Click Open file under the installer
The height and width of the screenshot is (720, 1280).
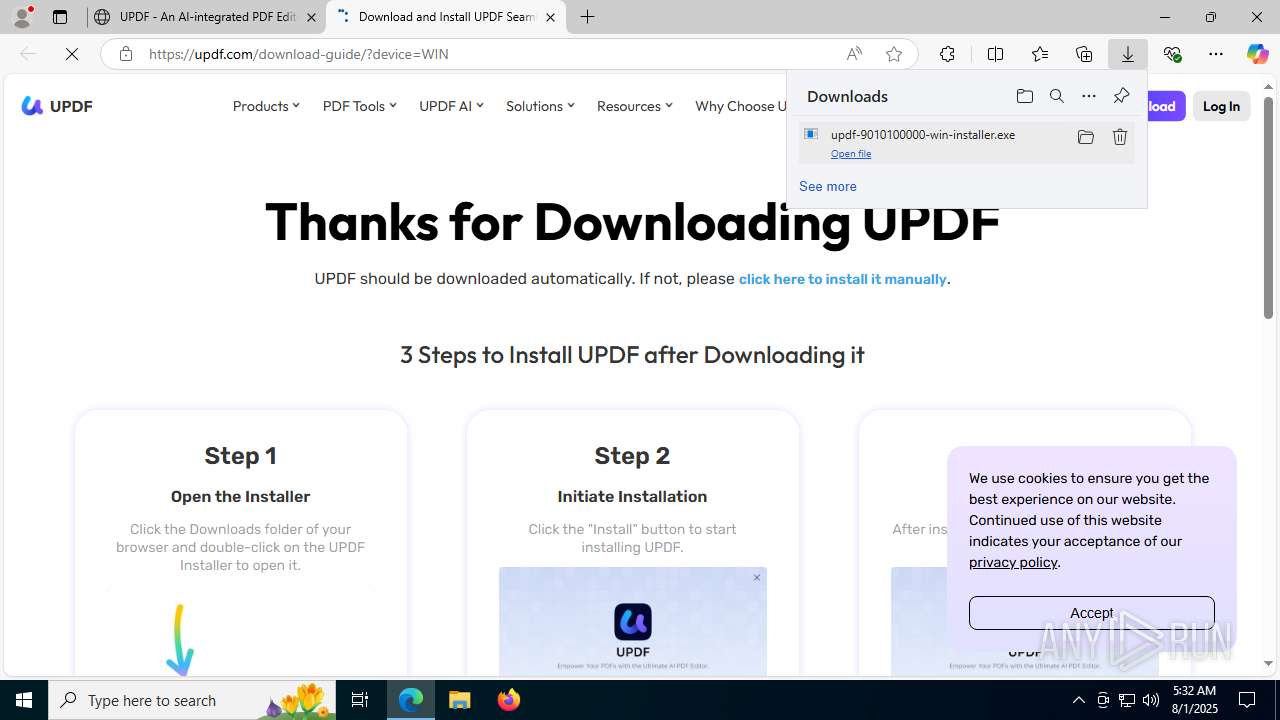pos(851,154)
